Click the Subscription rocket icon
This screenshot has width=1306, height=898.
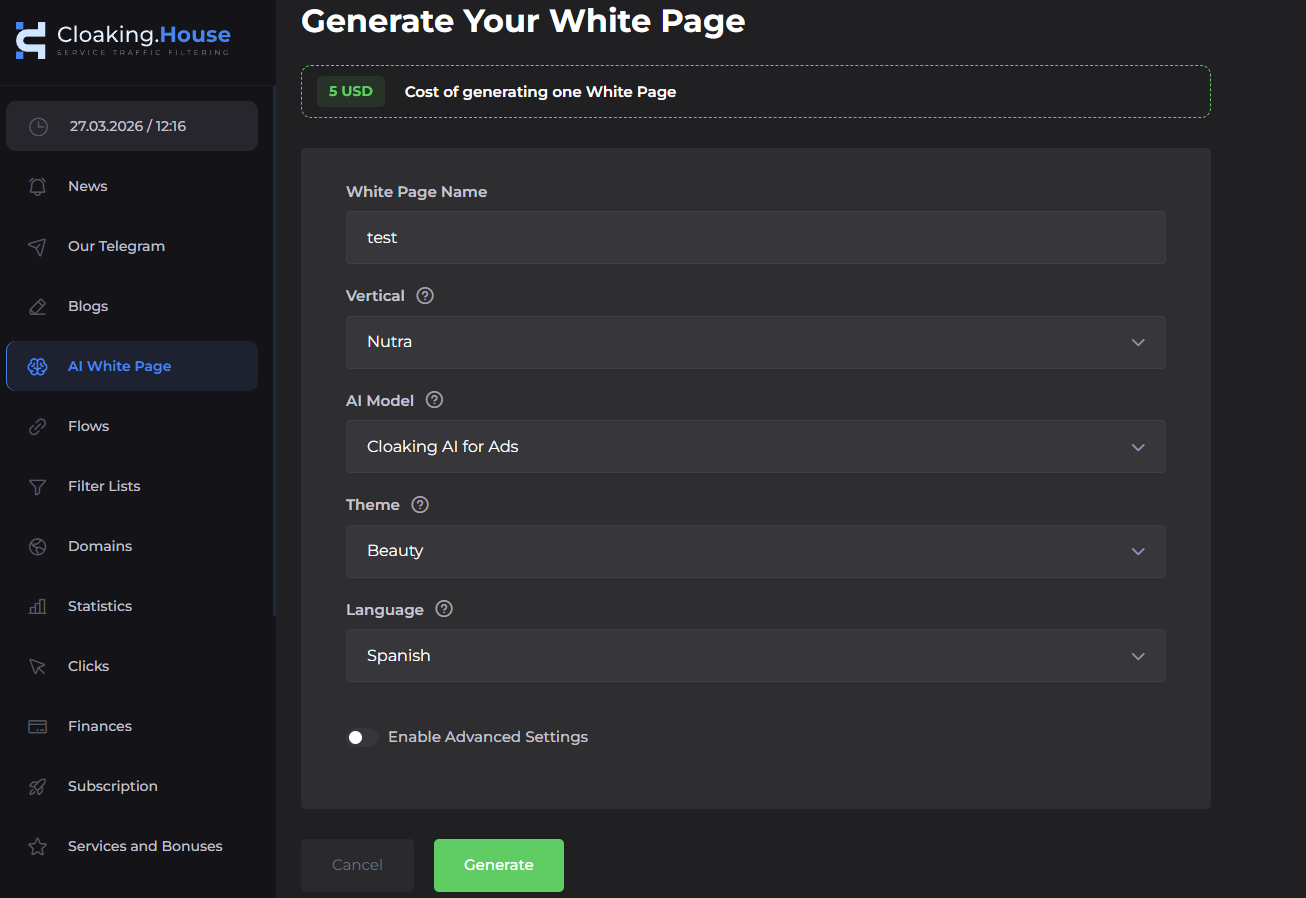click(x=37, y=786)
